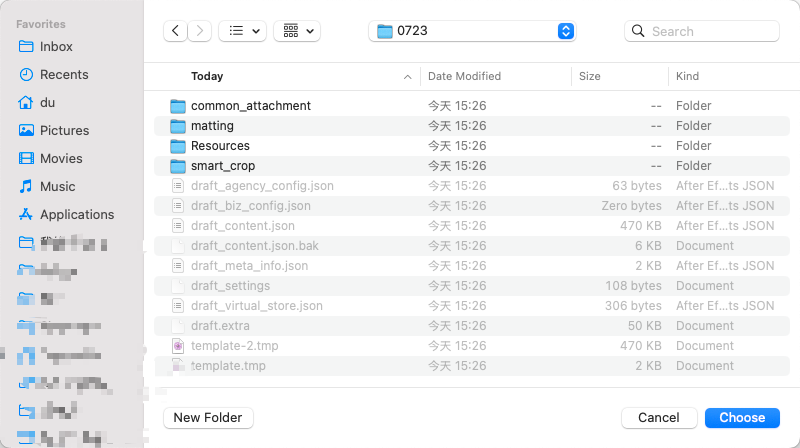Click the back navigation arrow
The image size is (800, 448).
coord(176,31)
